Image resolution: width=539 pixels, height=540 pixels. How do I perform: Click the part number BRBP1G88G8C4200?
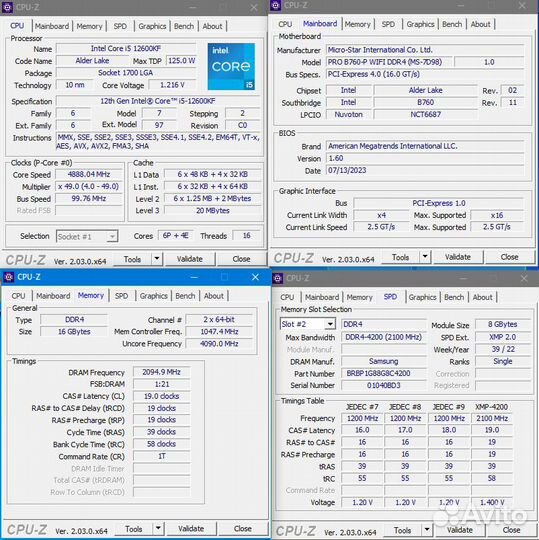[384, 373]
